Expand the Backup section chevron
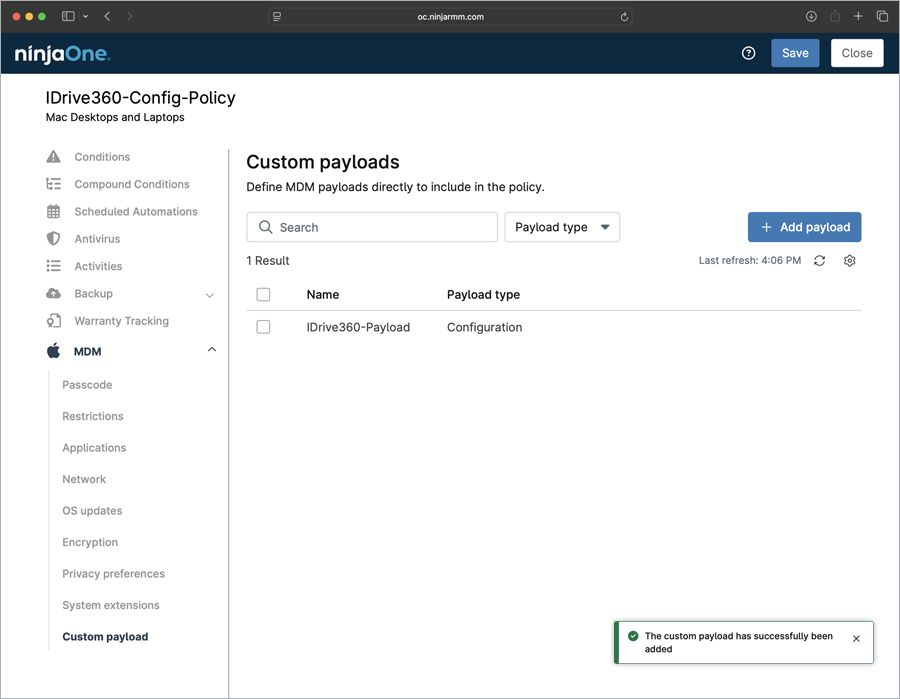The image size is (900, 699). [210, 295]
